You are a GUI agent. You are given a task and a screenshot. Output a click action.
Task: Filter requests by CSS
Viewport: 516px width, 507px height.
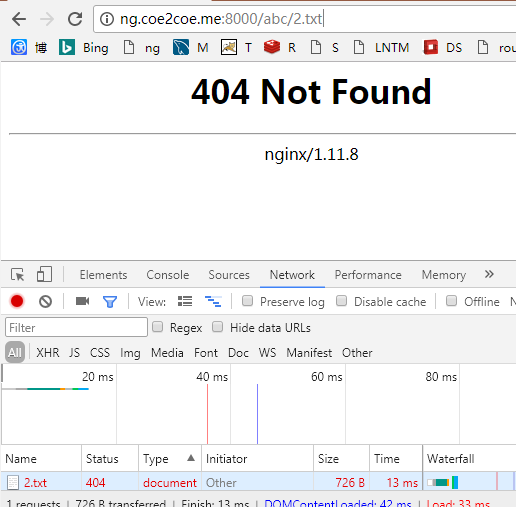pos(100,353)
